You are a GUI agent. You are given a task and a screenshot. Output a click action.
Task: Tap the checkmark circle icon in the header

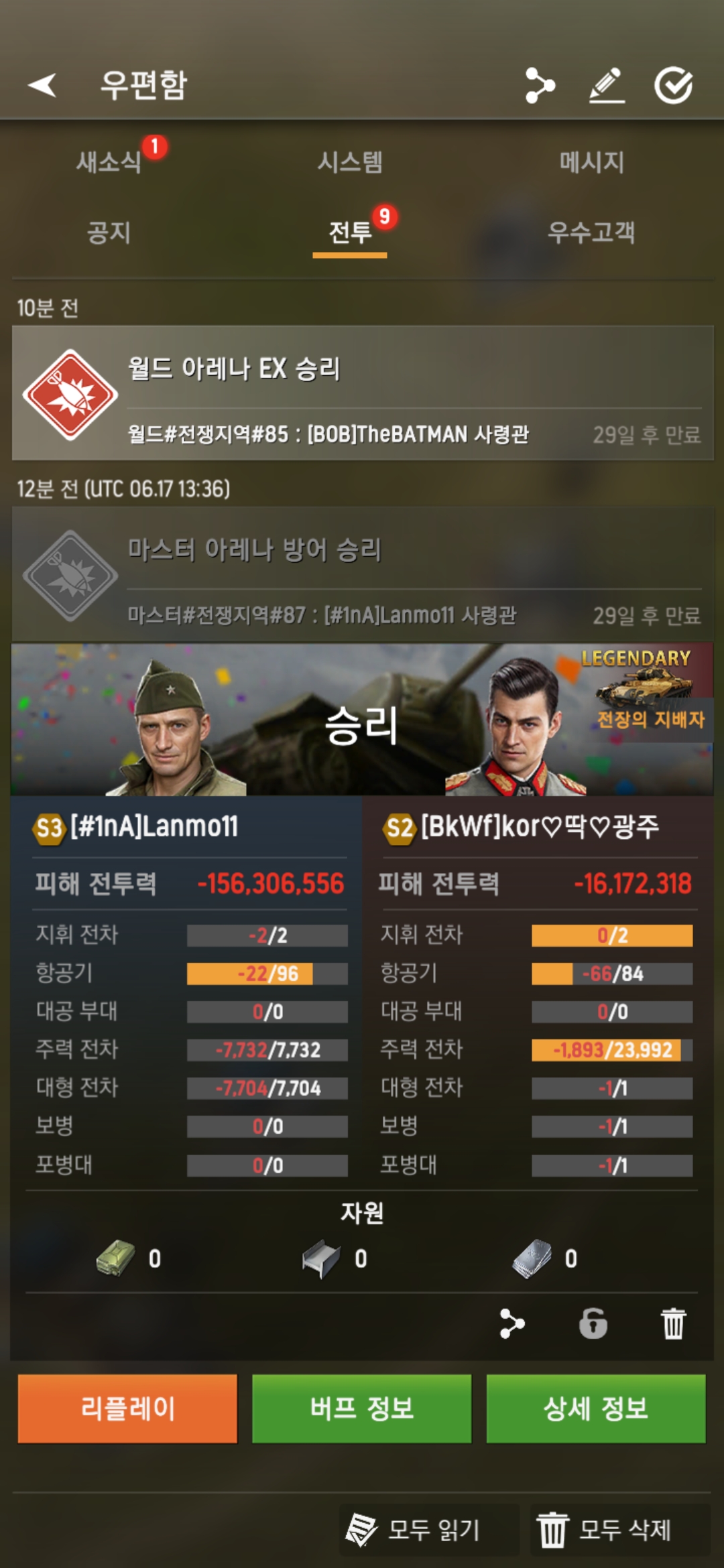click(674, 85)
